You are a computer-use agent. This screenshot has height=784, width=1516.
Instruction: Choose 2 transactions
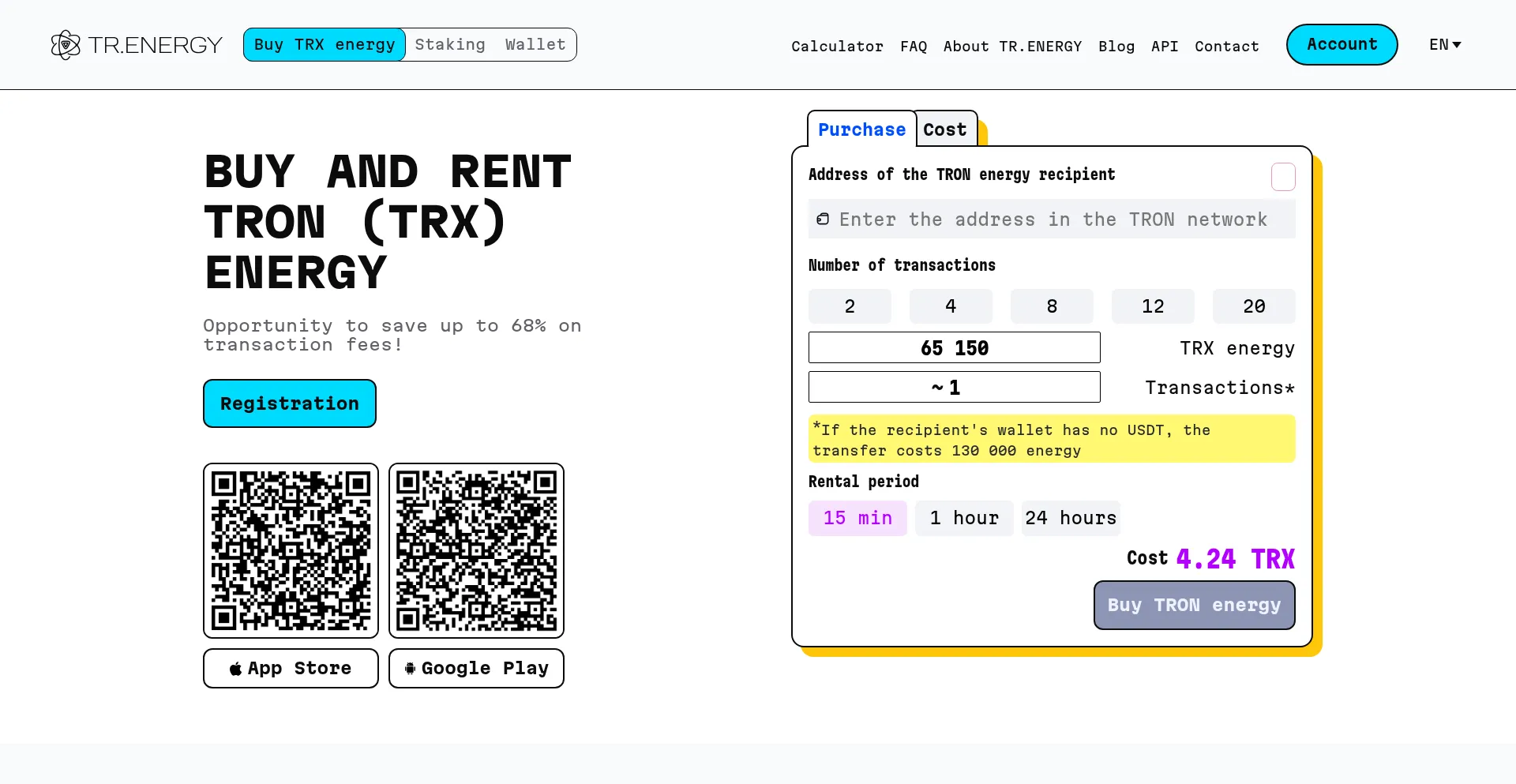coord(850,306)
